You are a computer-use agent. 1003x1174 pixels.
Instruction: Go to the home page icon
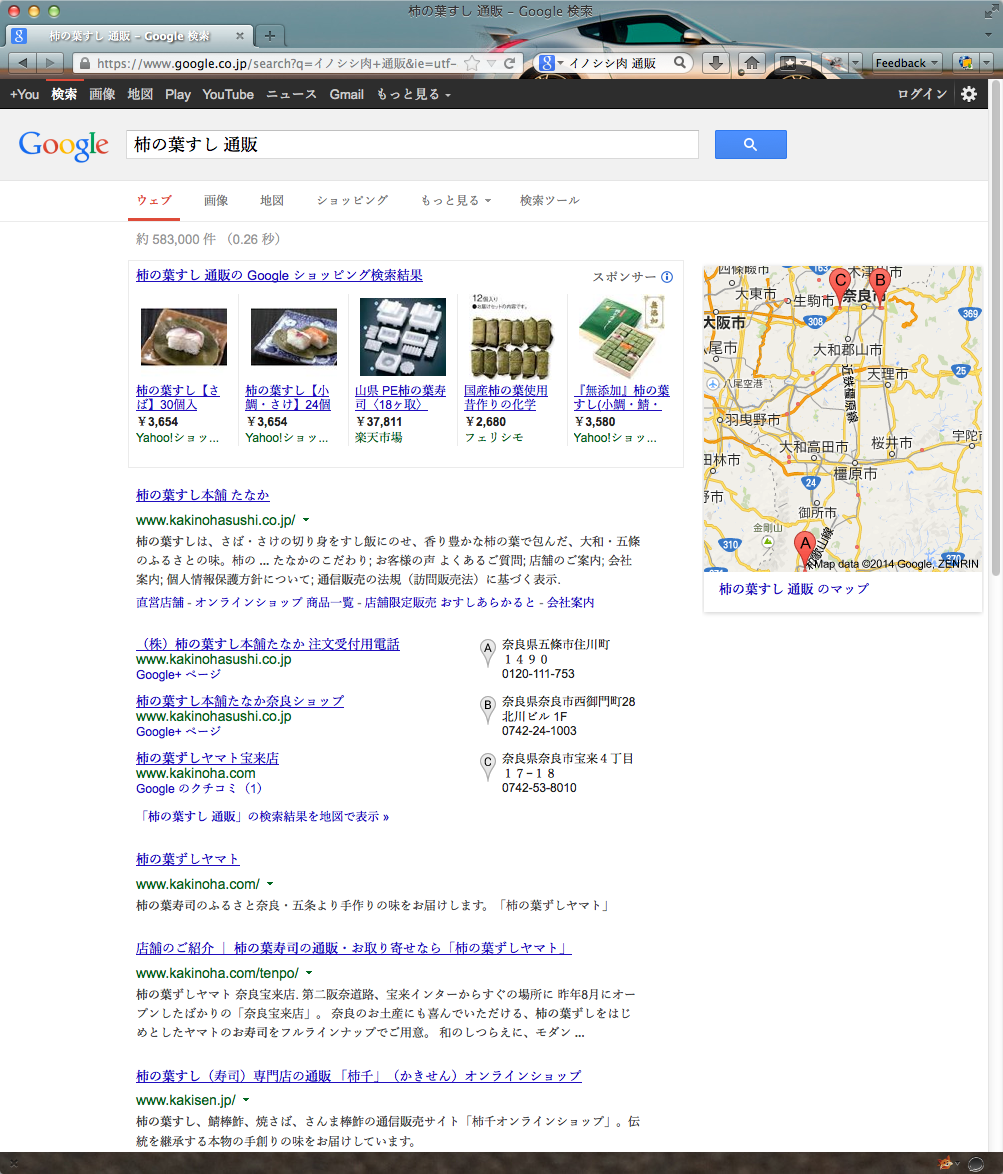pos(752,63)
